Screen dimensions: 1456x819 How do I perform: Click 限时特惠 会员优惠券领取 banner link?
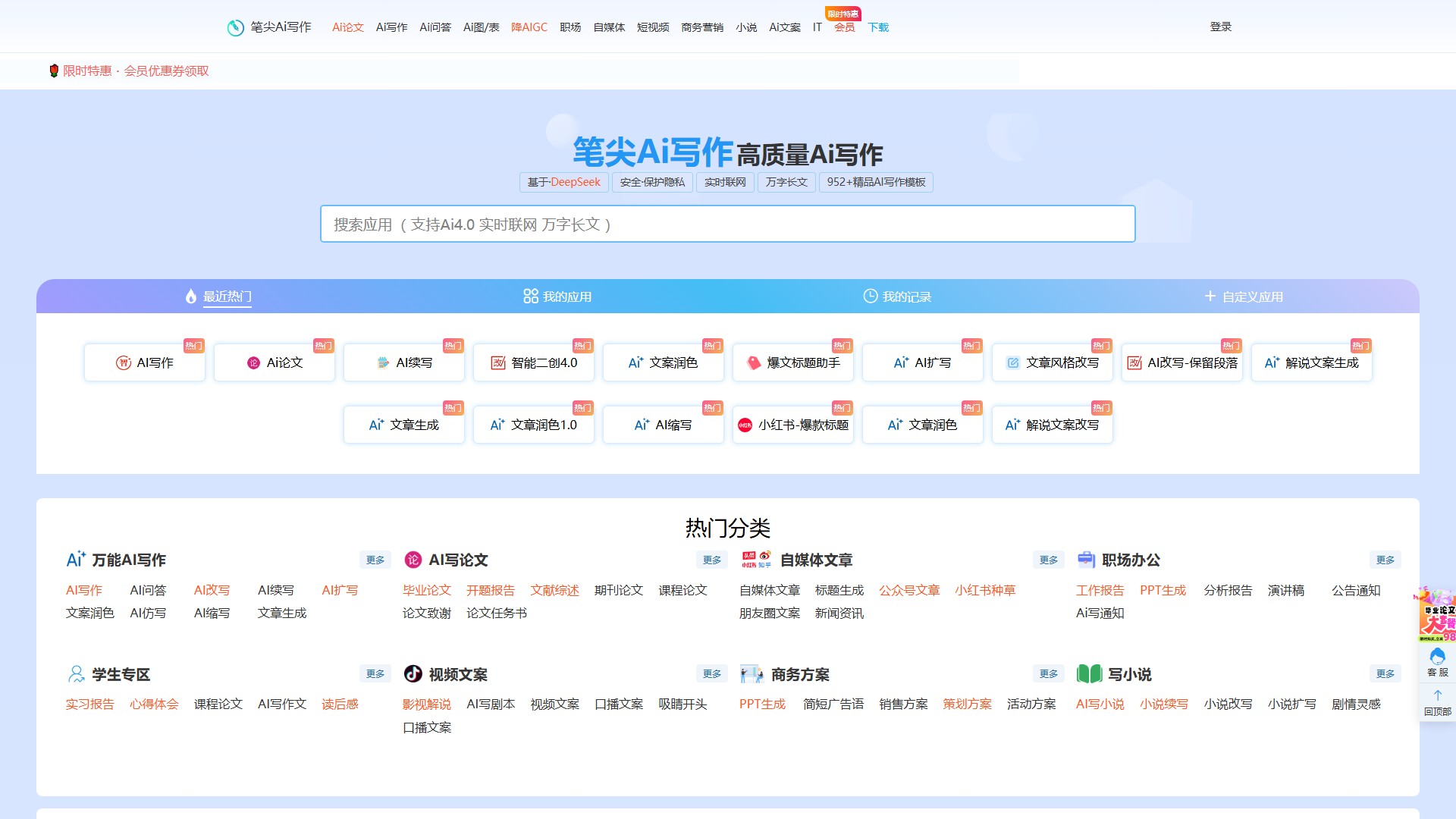pyautogui.click(x=135, y=71)
